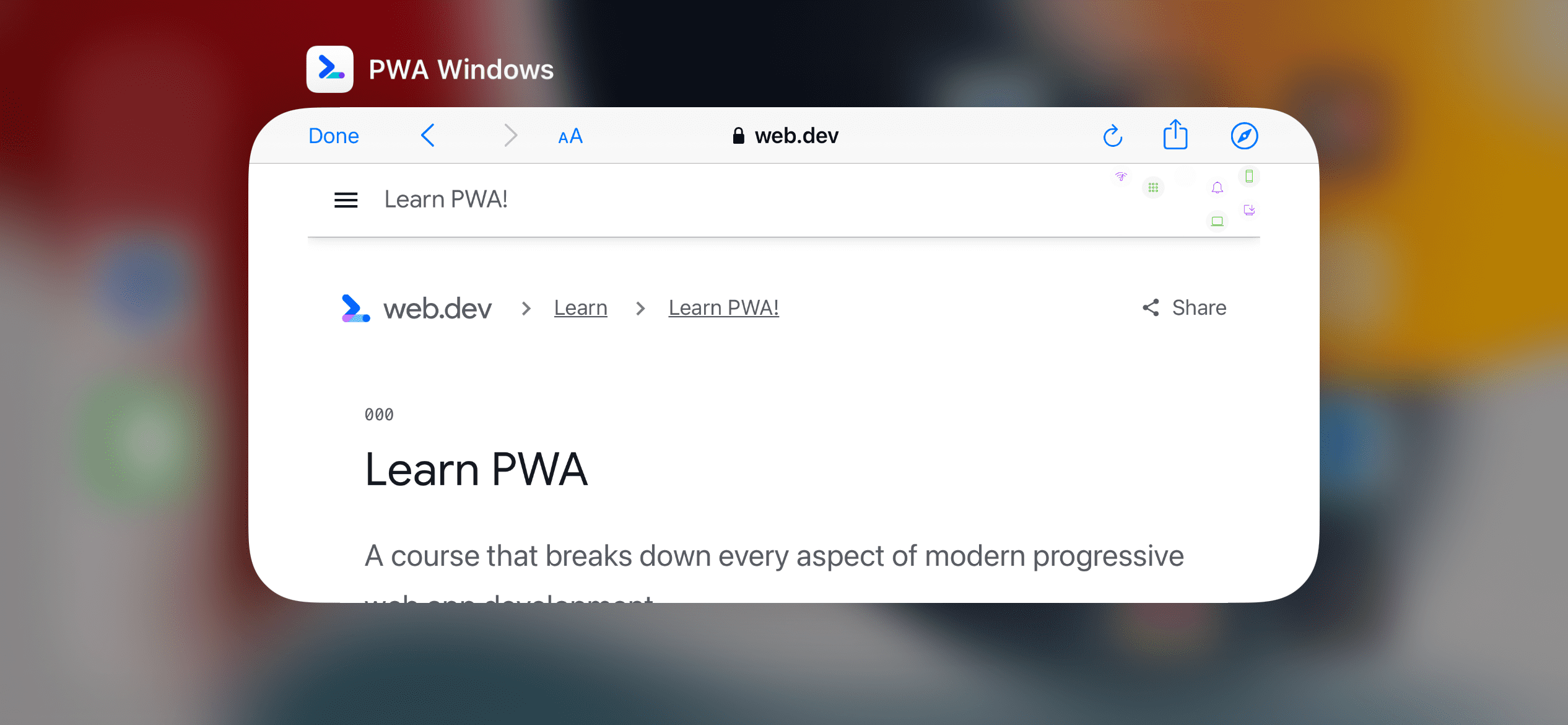Image resolution: width=1568 pixels, height=725 pixels.
Task: Click the compass/navigation icon
Action: pyautogui.click(x=1245, y=135)
